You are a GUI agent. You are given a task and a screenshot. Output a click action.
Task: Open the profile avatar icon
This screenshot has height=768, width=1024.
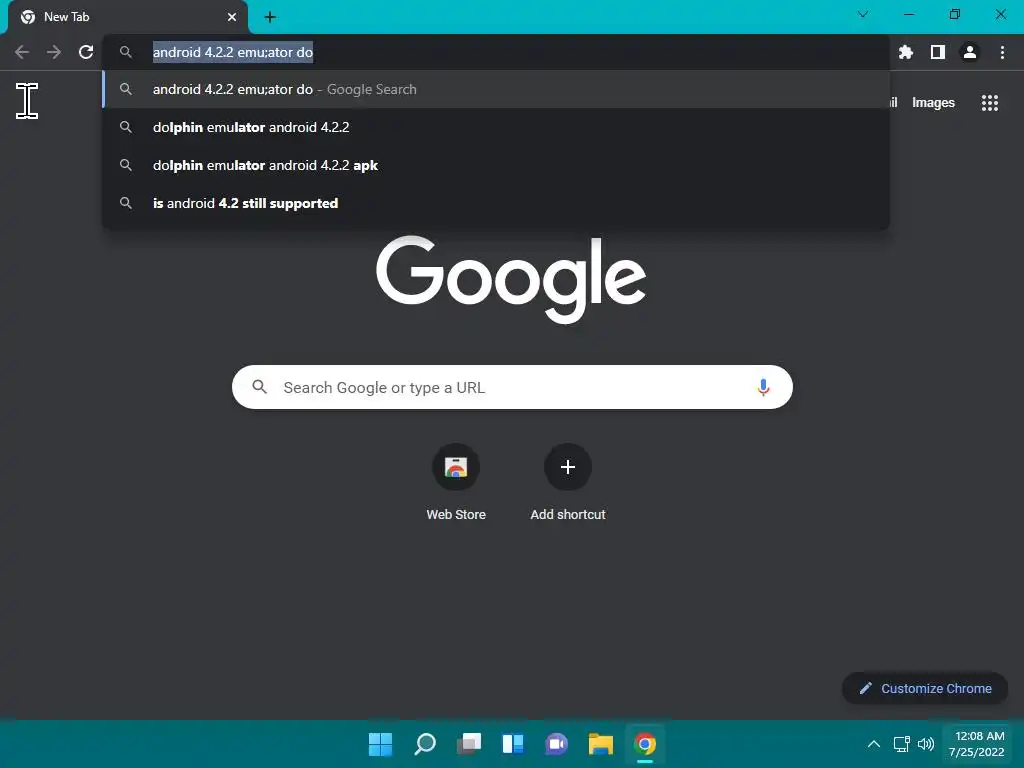970,52
